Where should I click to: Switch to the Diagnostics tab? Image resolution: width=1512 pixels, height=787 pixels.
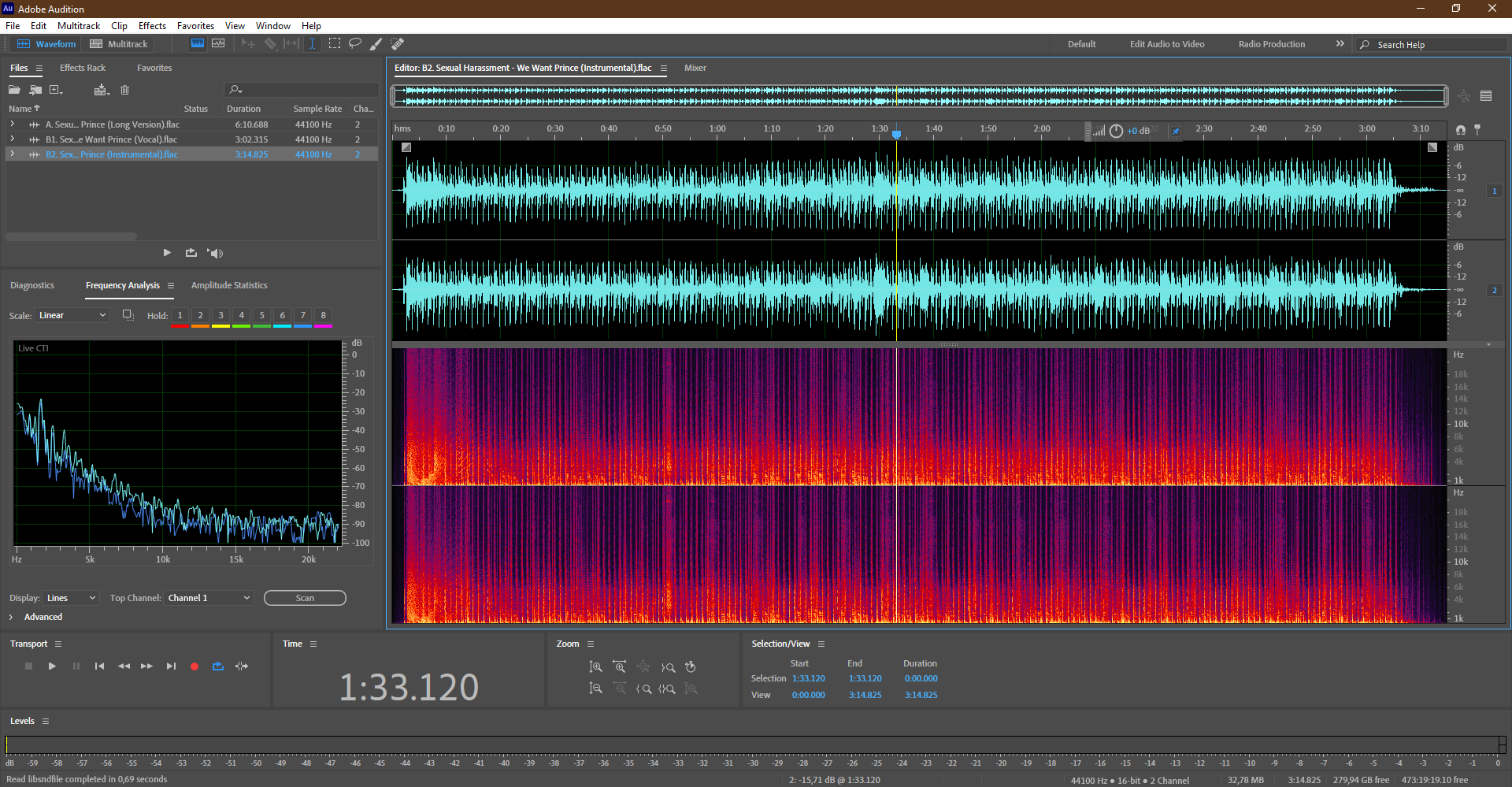[32, 285]
